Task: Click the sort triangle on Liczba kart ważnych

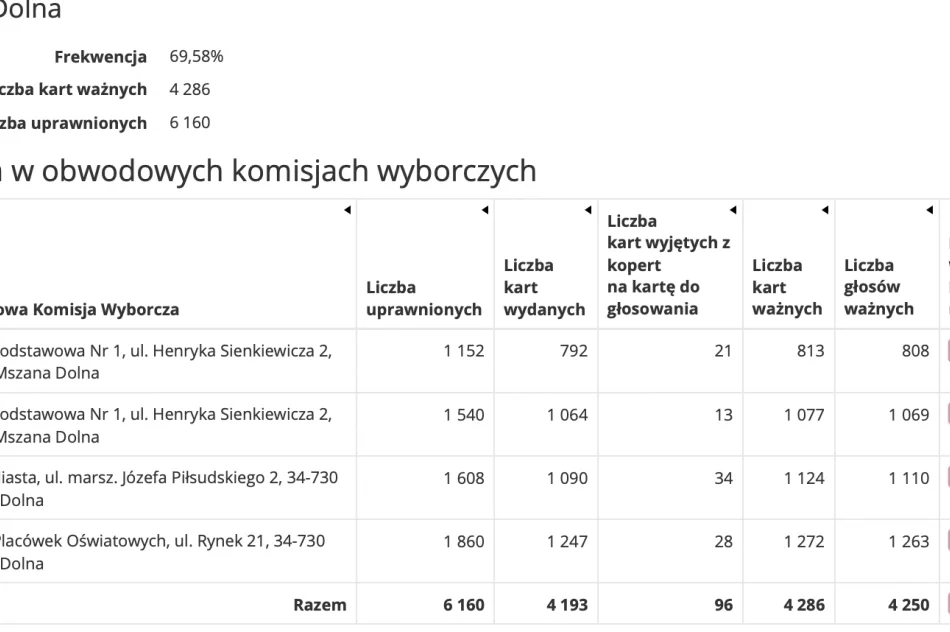Action: click(824, 210)
